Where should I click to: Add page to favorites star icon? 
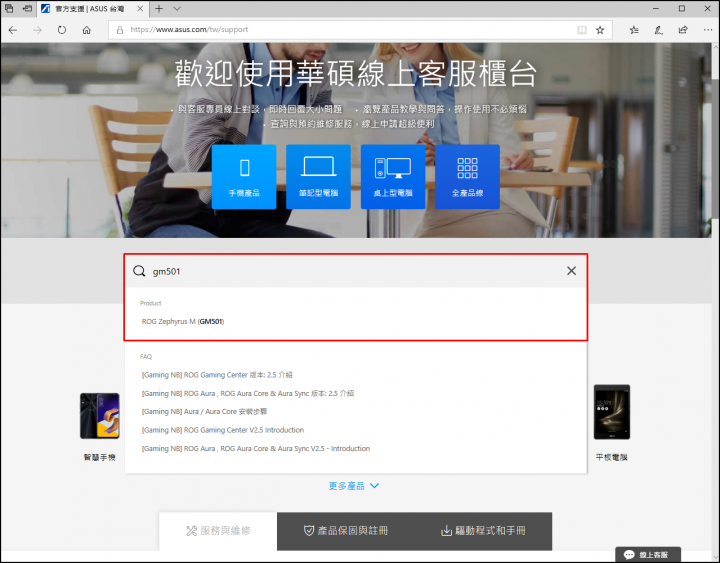coord(600,30)
